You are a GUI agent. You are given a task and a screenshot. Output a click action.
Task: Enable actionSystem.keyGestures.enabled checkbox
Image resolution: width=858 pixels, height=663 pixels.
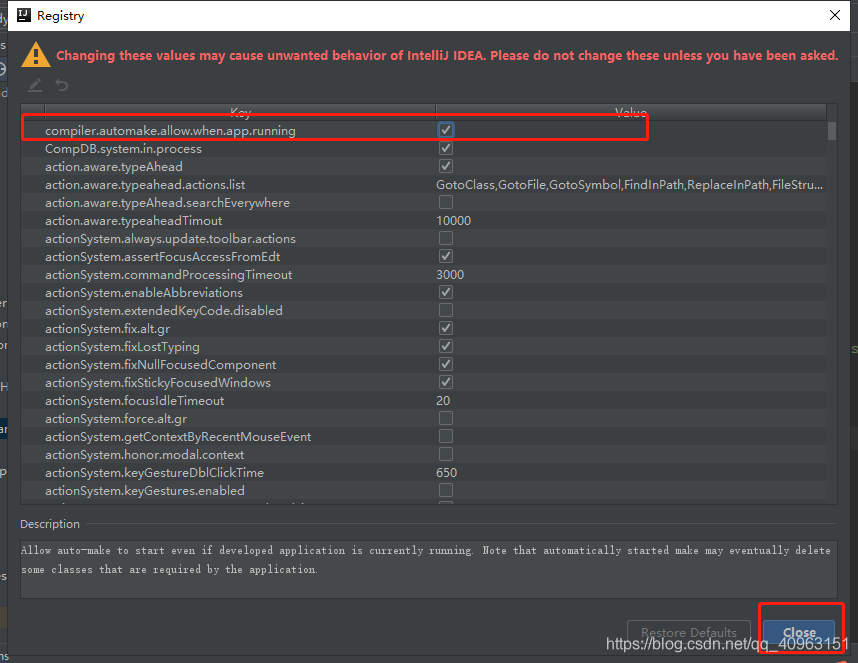[x=446, y=490]
